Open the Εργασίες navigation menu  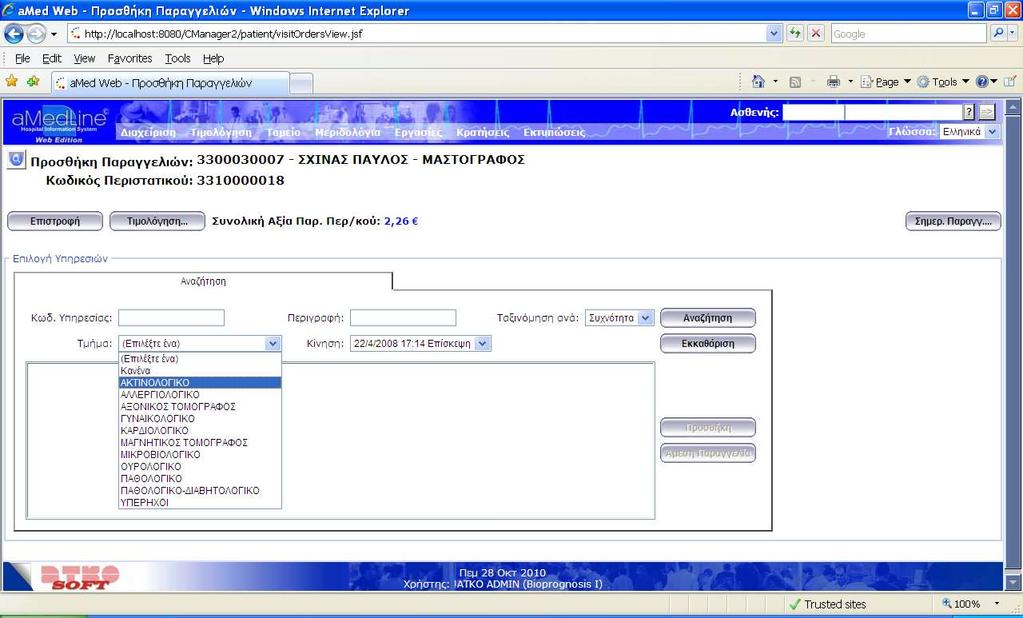coord(418,132)
